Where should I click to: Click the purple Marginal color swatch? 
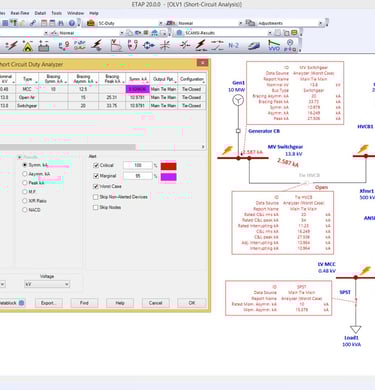(x=168, y=176)
